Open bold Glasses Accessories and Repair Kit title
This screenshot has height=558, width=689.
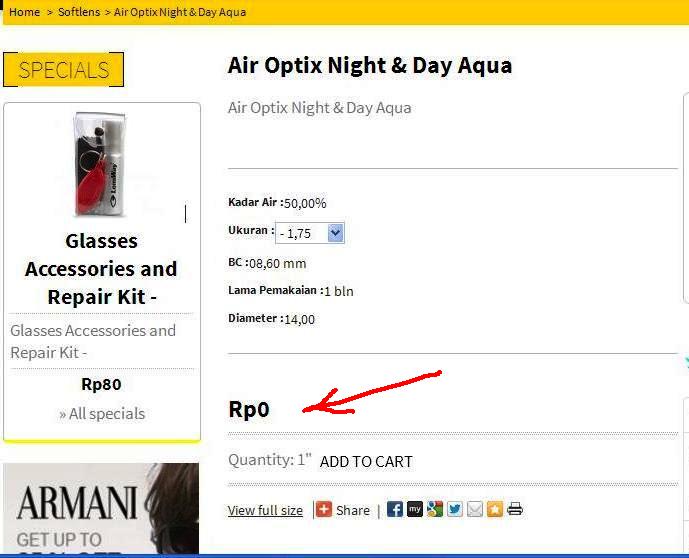102,269
